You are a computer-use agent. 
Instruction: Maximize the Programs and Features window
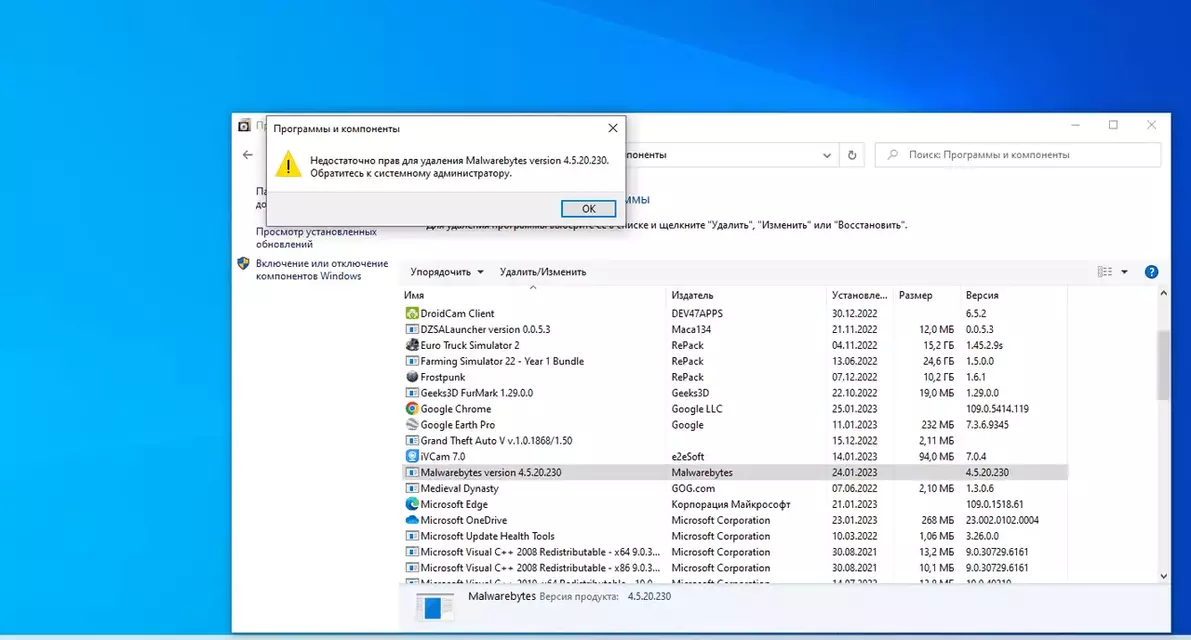(1113, 125)
